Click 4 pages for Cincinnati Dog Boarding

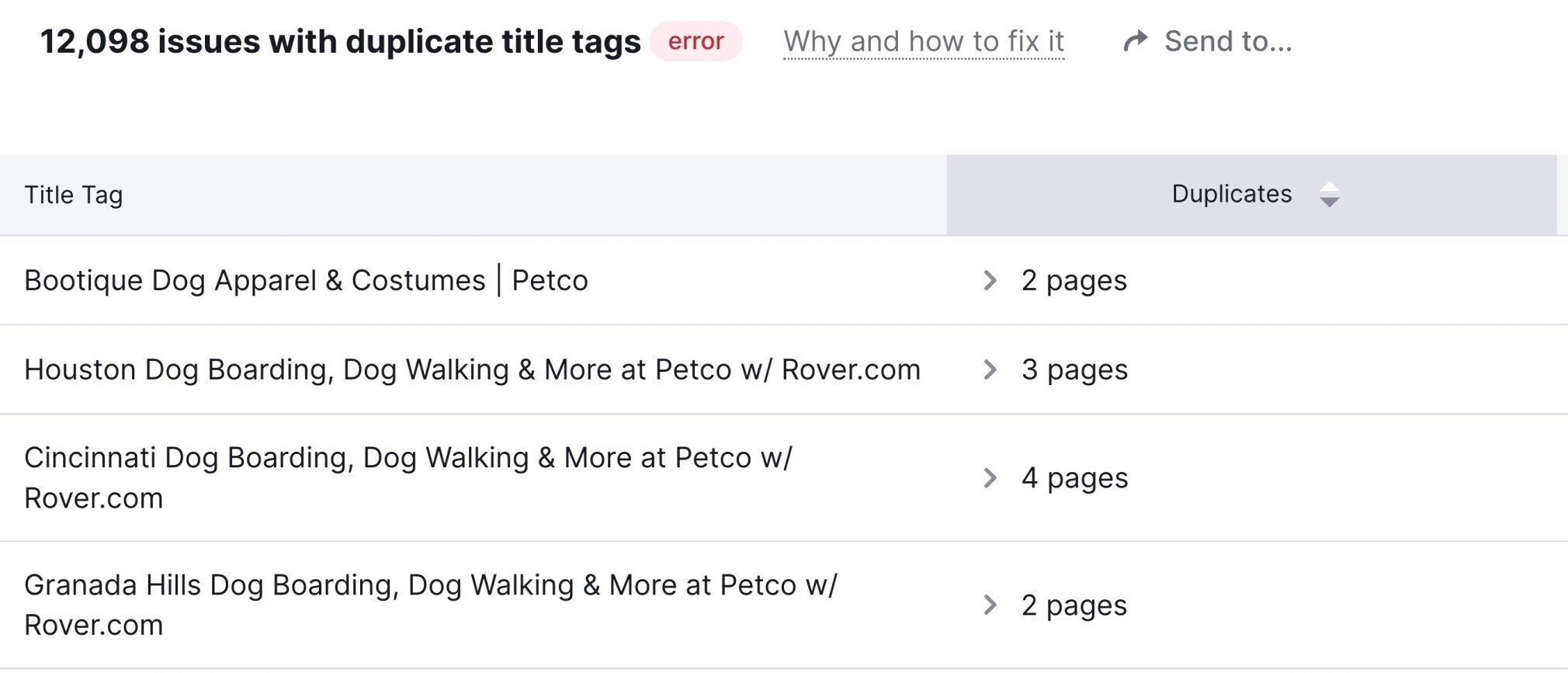[1075, 479]
